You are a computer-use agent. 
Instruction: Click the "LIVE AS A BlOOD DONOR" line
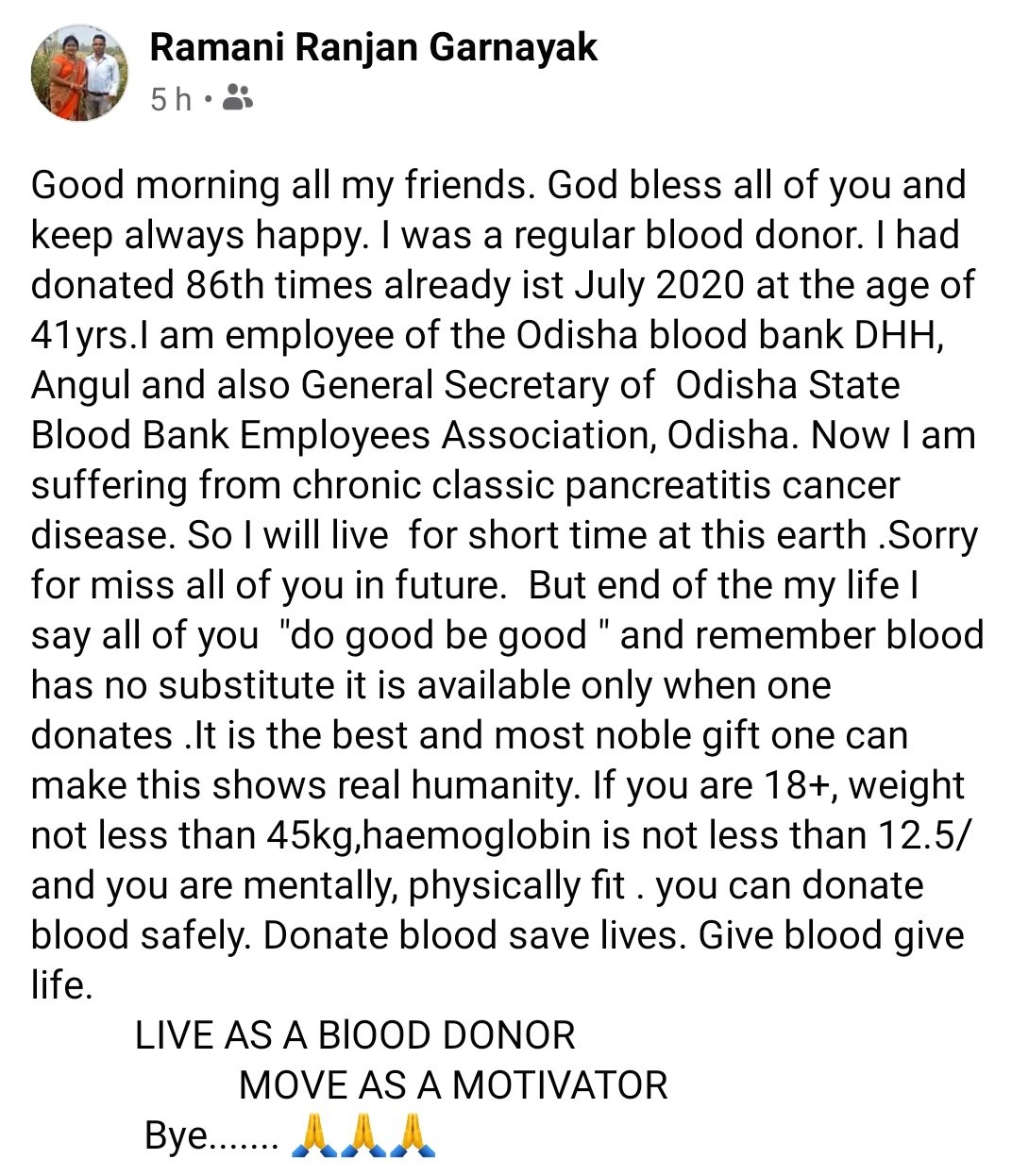point(355,1035)
